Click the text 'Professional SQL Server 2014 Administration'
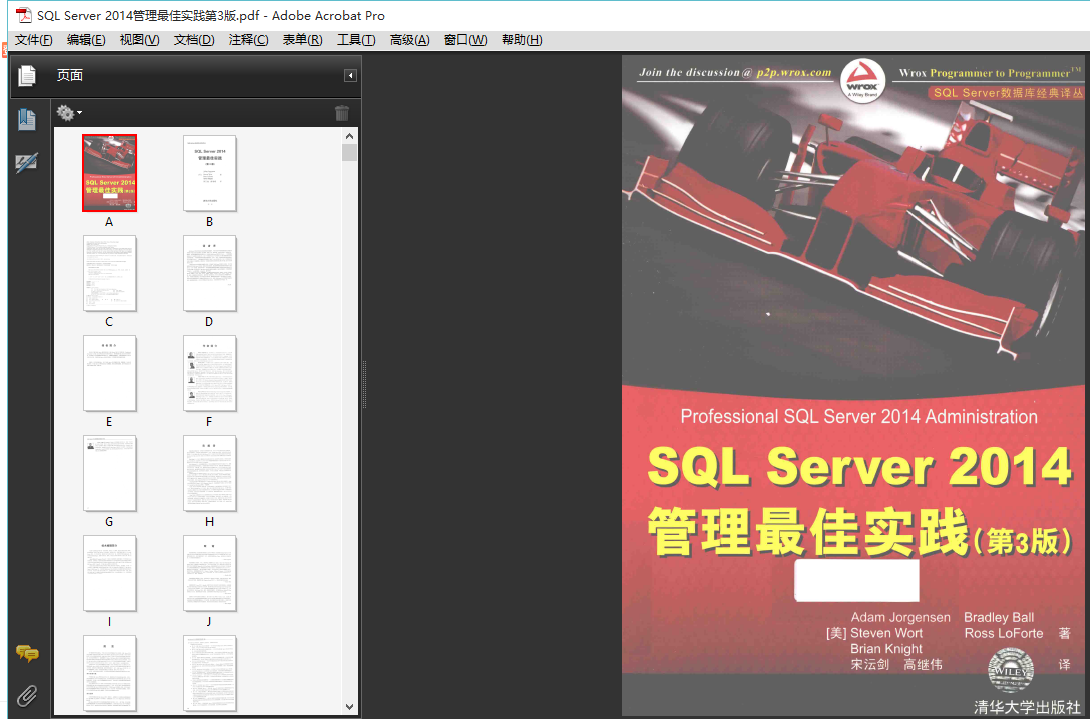Screen dimensions: 1090x719 click(859, 417)
